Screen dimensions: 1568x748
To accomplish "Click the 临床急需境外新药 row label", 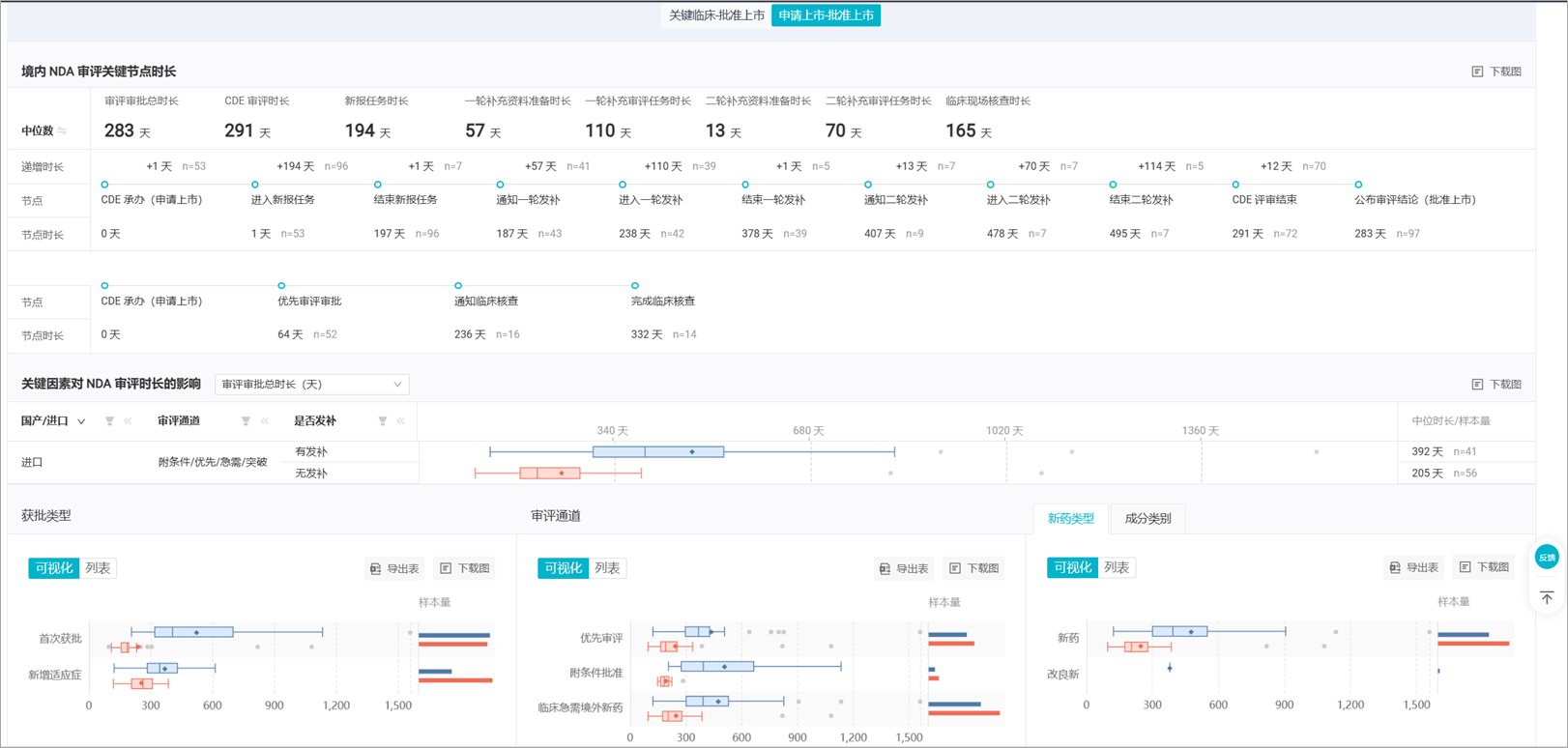I will [x=580, y=707].
